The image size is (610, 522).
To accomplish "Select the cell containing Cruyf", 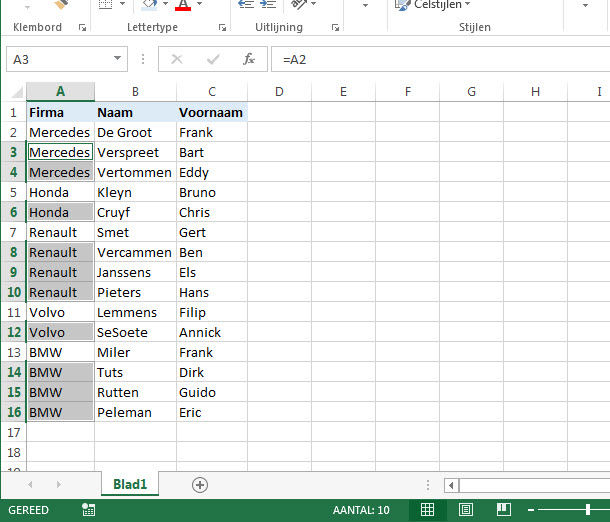I will [135, 212].
